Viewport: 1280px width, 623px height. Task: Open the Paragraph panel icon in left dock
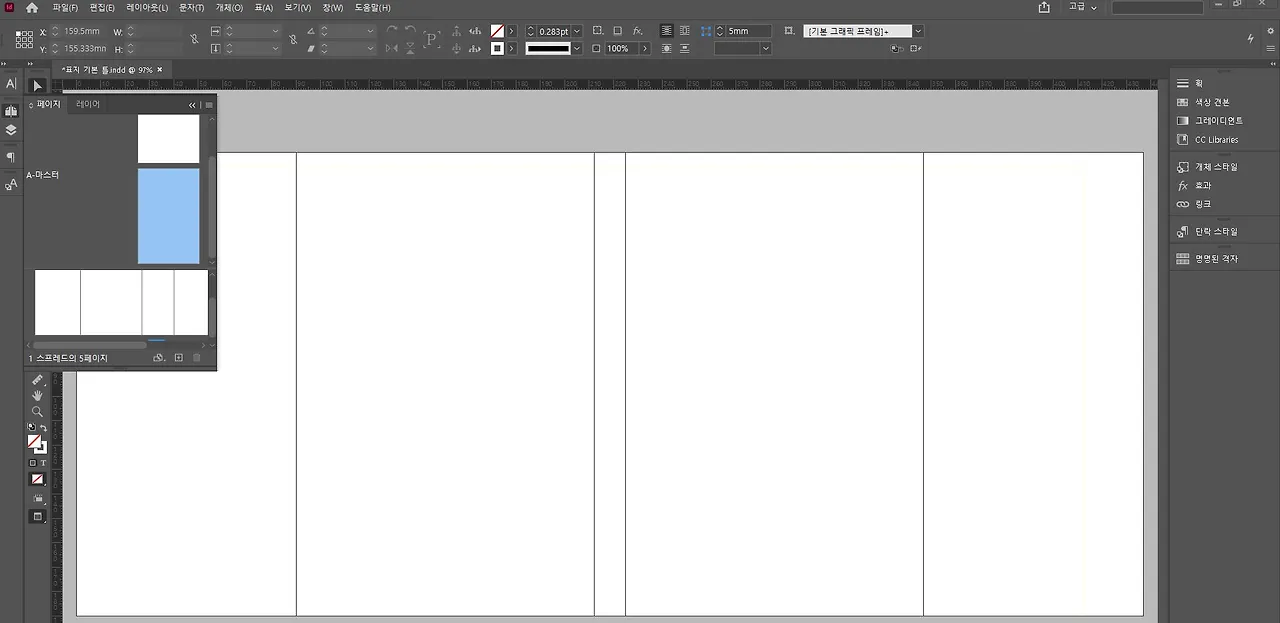click(x=11, y=157)
